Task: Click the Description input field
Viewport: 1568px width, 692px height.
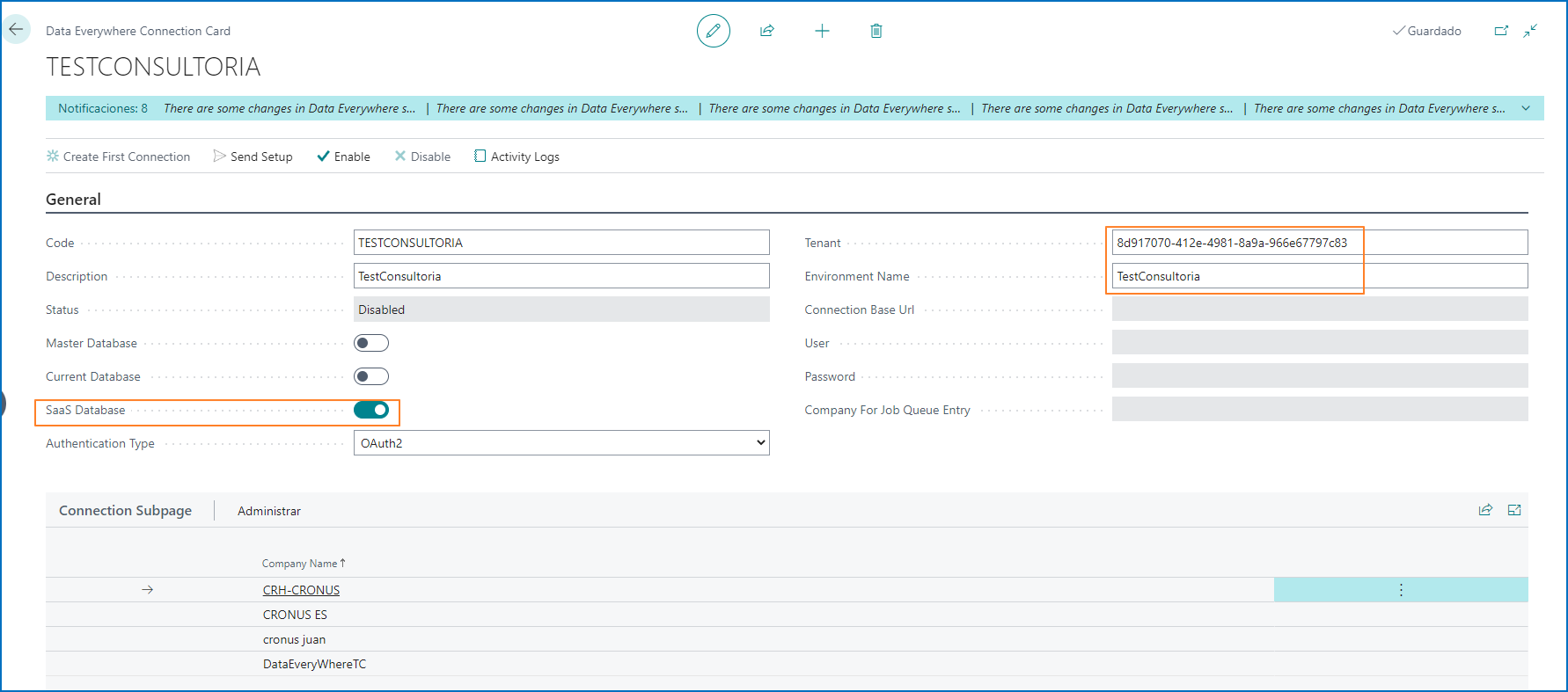Action: click(x=561, y=276)
